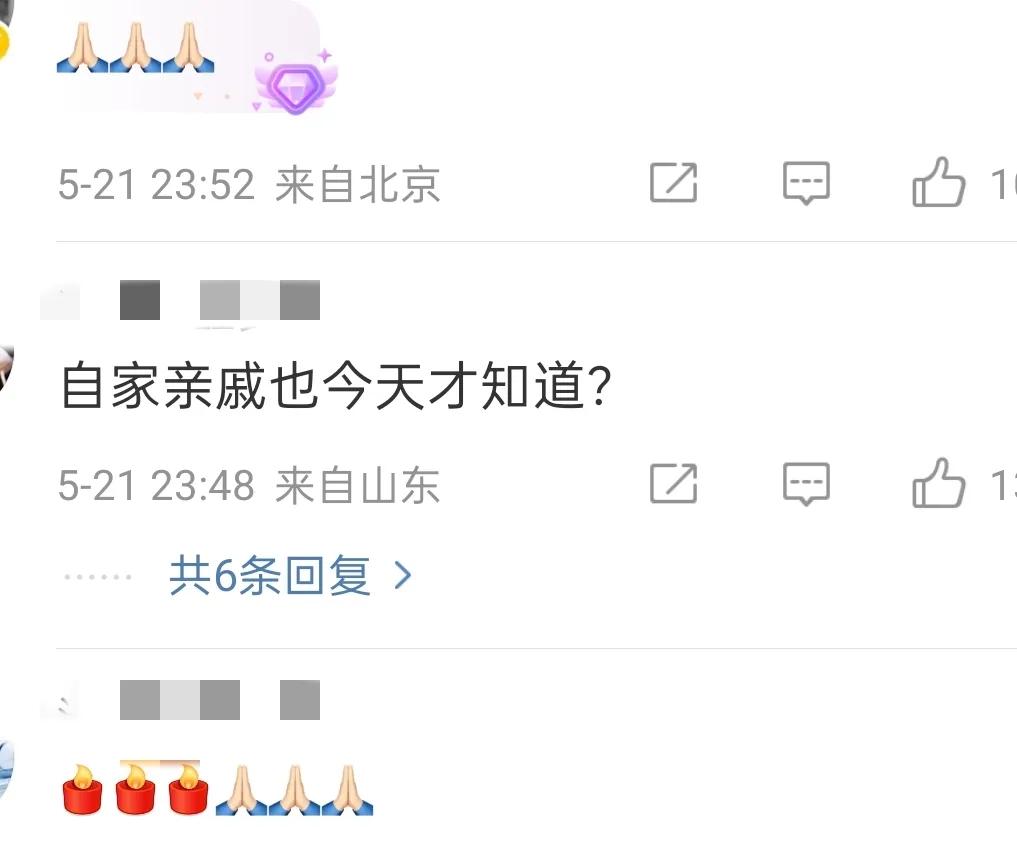Viewport: 1017px width, 844px height.
Task: Share the Beijing comment via repost icon
Action: click(673, 182)
